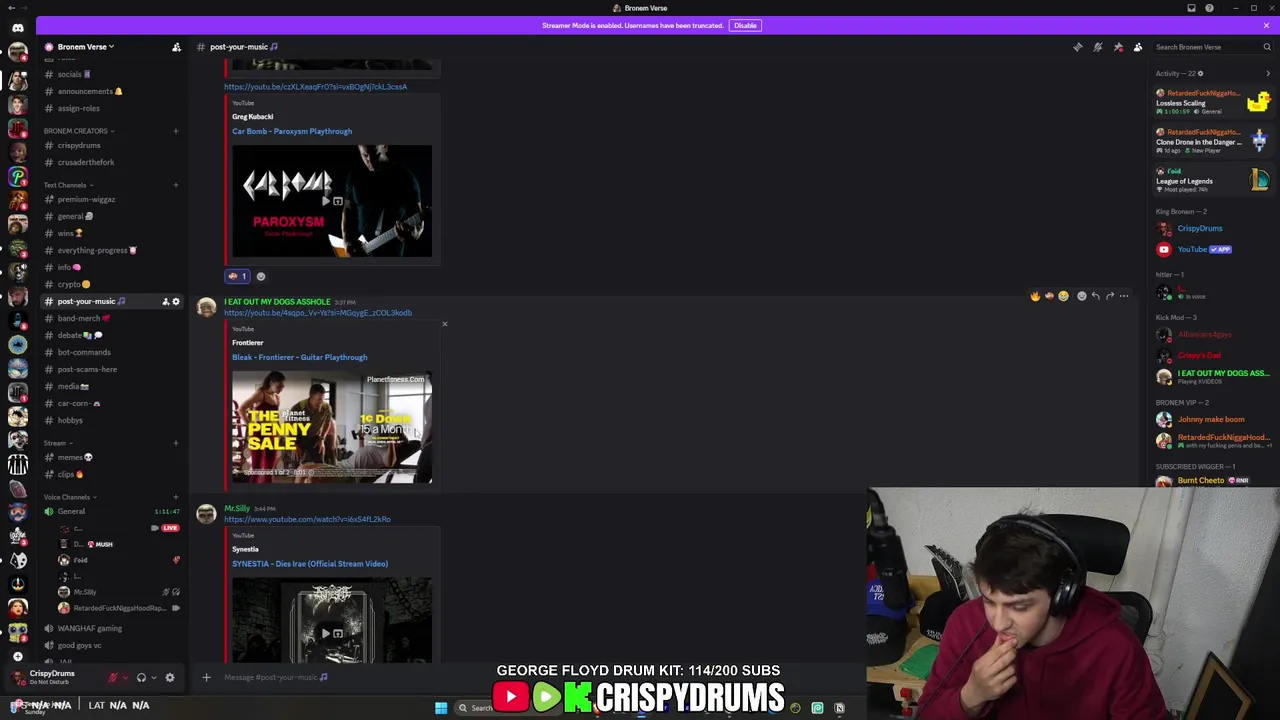The width and height of the screenshot is (1280, 720).
Task: Open League of Legends activity card
Action: (x=1213, y=180)
